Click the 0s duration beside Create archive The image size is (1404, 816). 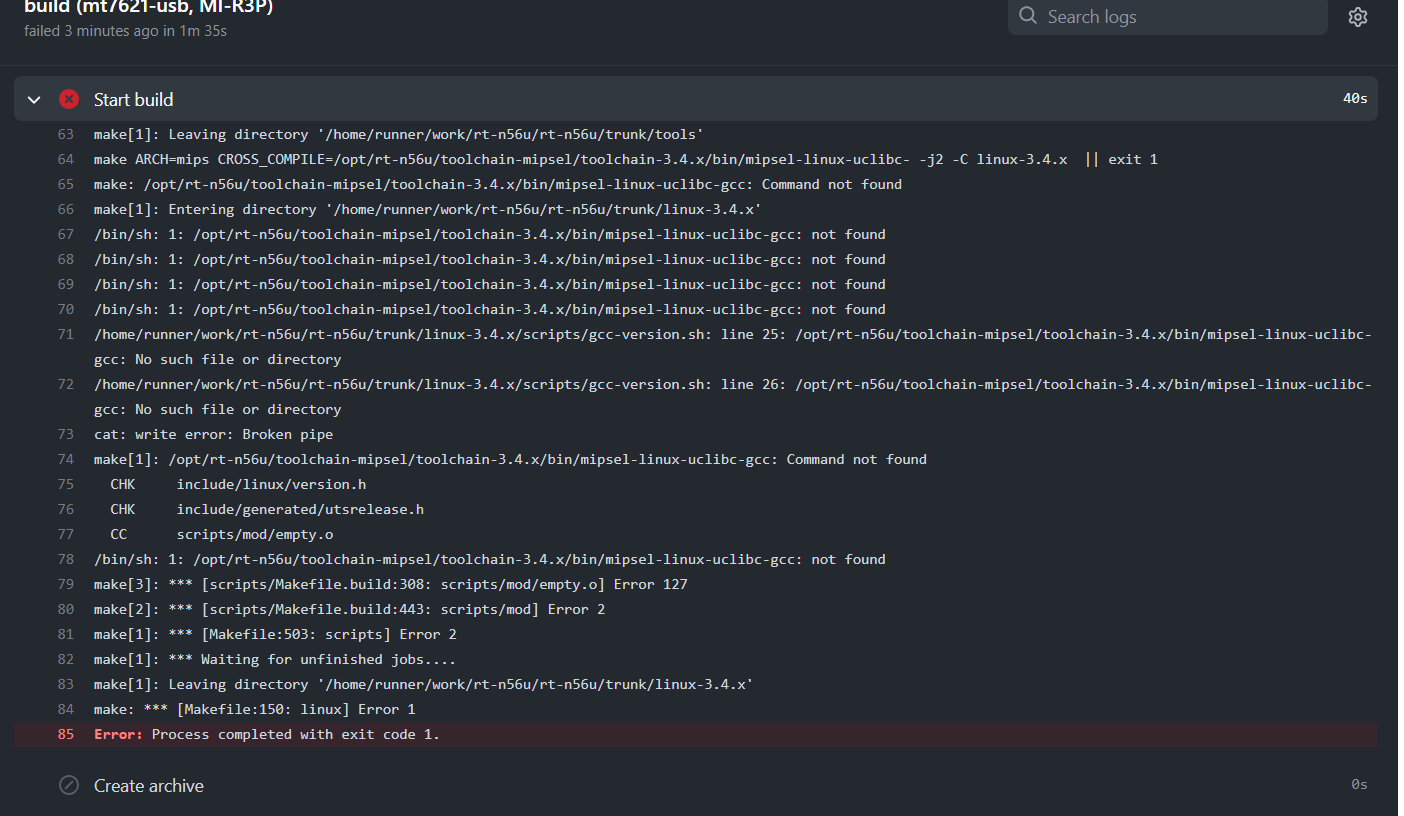1359,785
